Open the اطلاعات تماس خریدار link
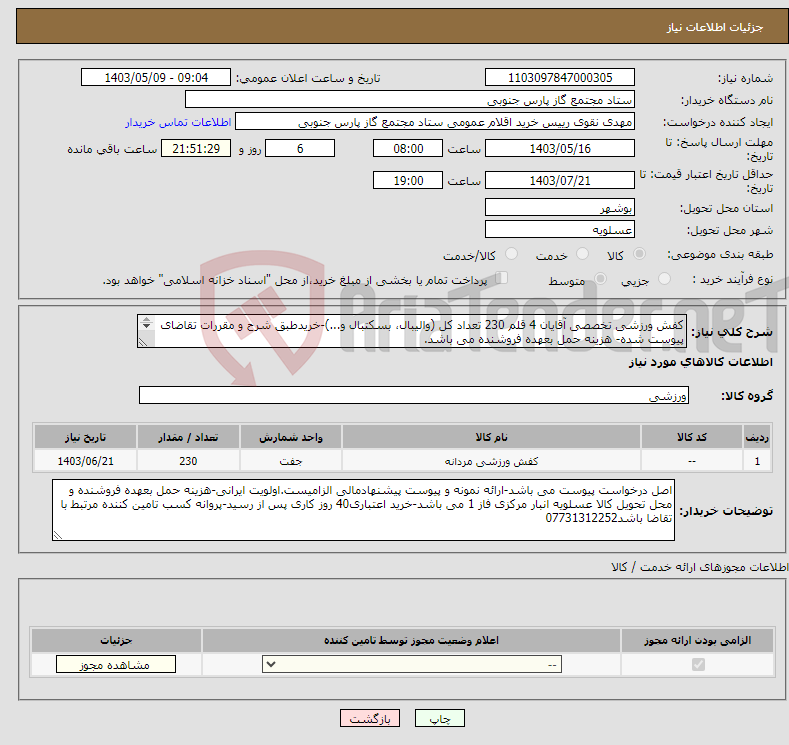This screenshot has width=789, height=745. click(x=178, y=122)
